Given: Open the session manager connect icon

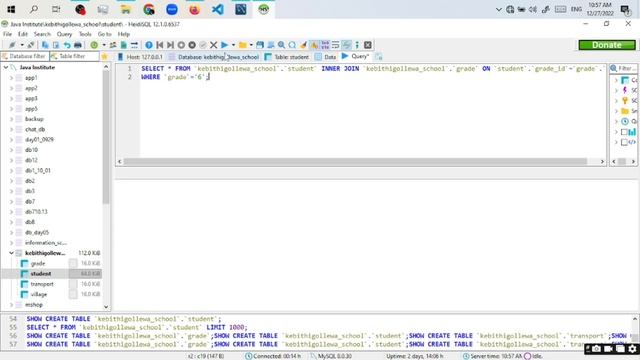Looking at the screenshot, I should tap(12, 45).
